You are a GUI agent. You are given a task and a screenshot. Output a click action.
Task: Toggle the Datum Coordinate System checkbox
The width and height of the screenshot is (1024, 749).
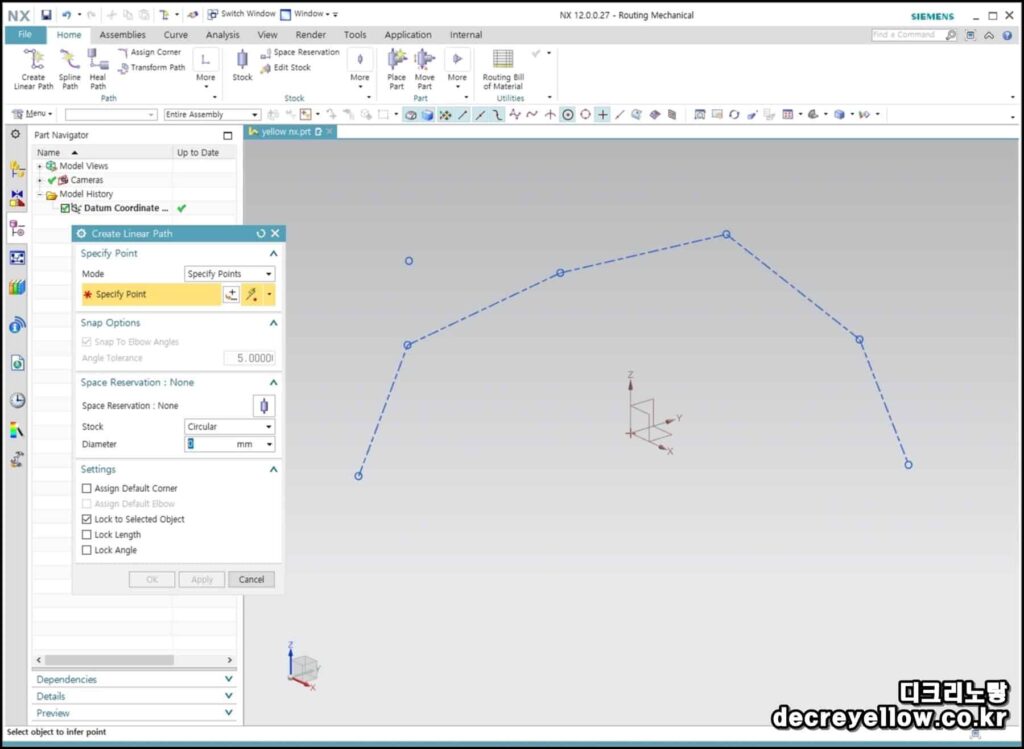pos(65,208)
